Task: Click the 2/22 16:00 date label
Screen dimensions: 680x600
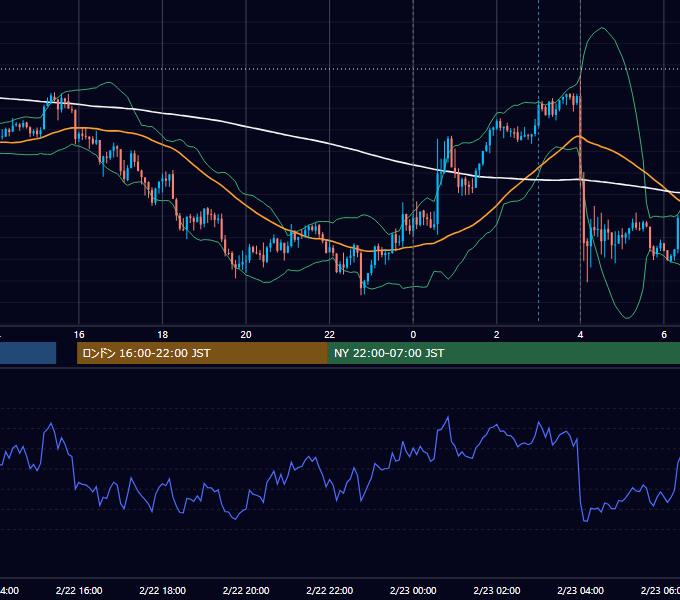Action: click(x=79, y=591)
